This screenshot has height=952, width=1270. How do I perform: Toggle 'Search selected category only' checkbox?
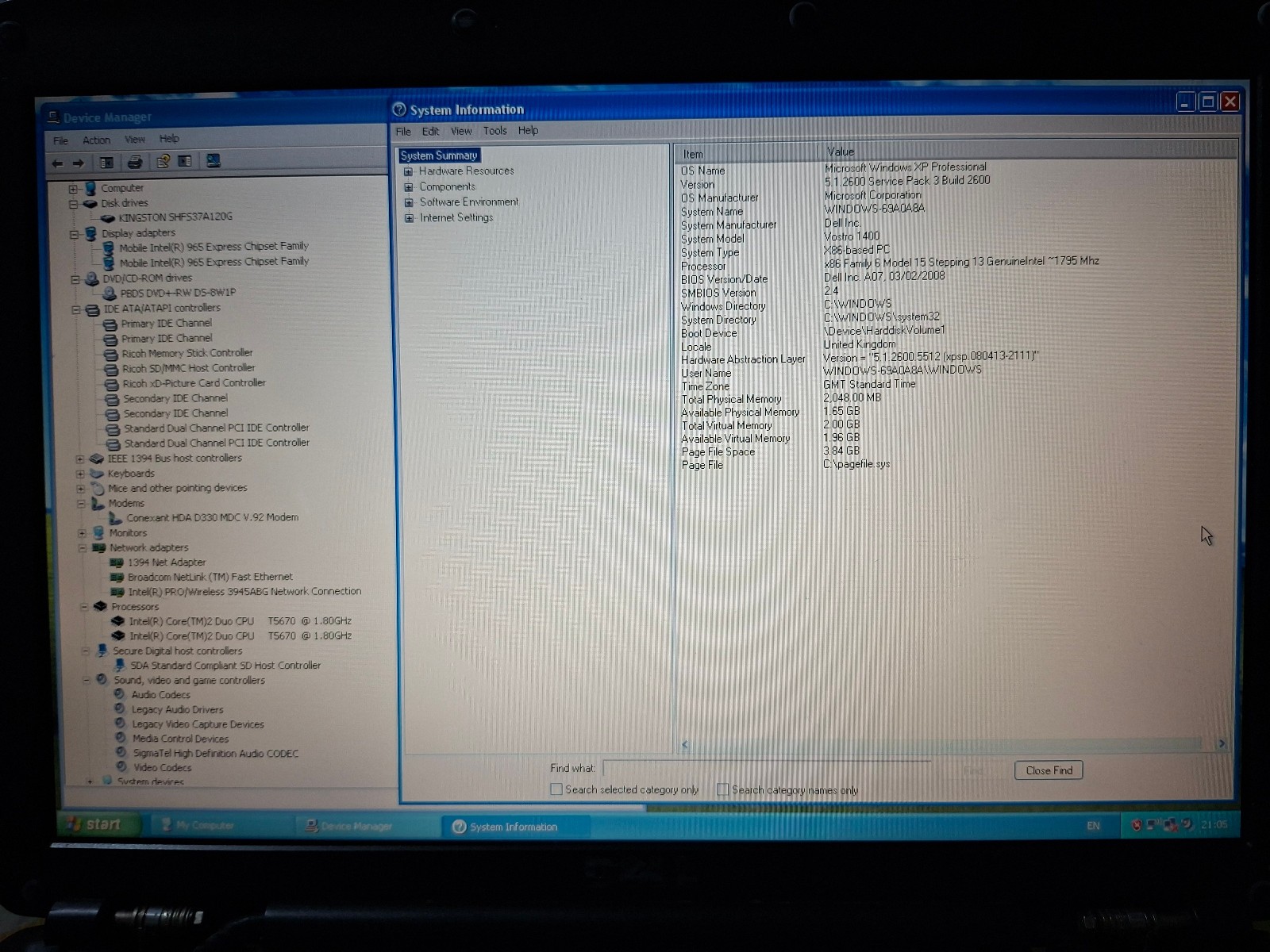556,789
